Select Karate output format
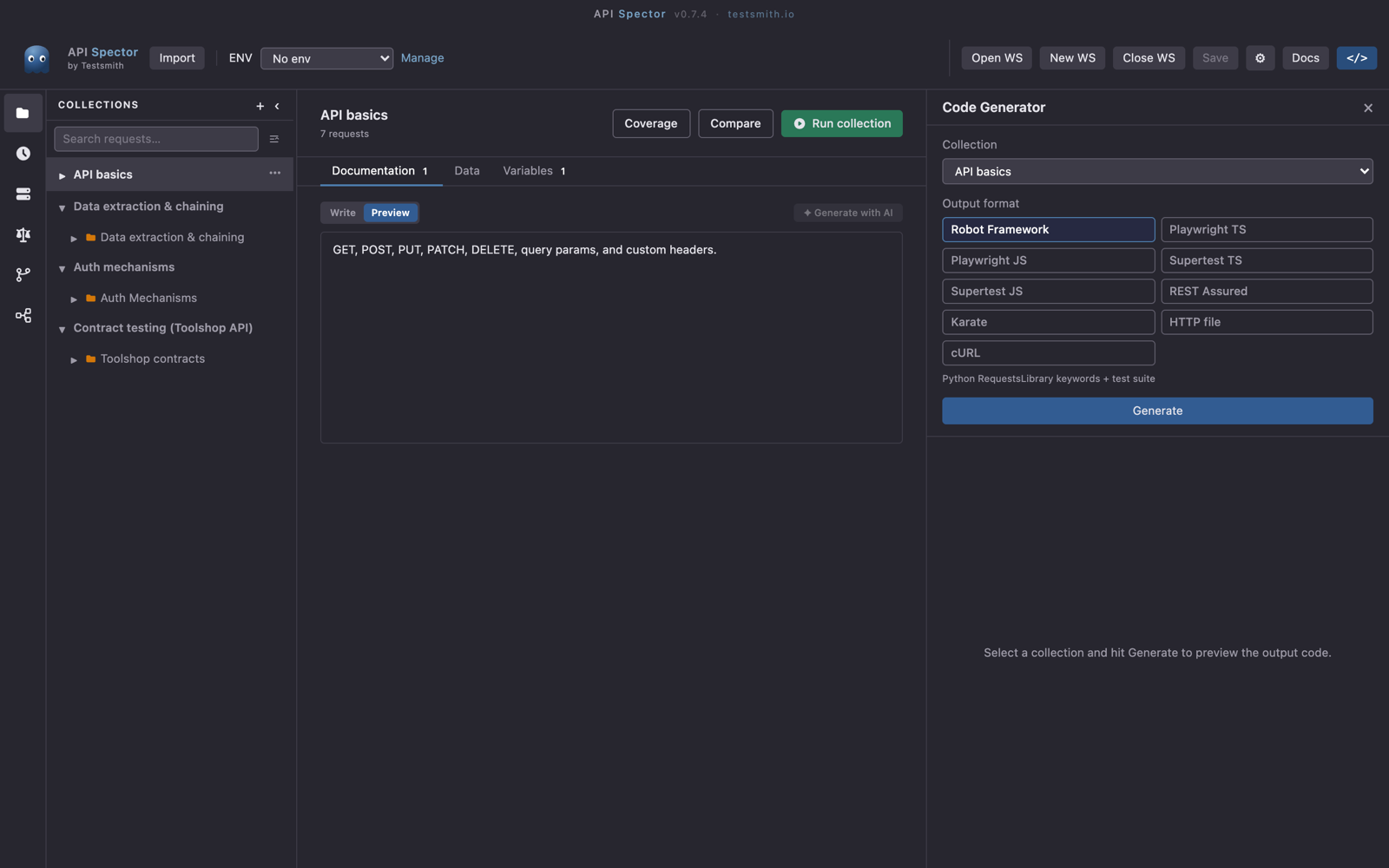This screenshot has width=1389, height=868. click(1048, 322)
